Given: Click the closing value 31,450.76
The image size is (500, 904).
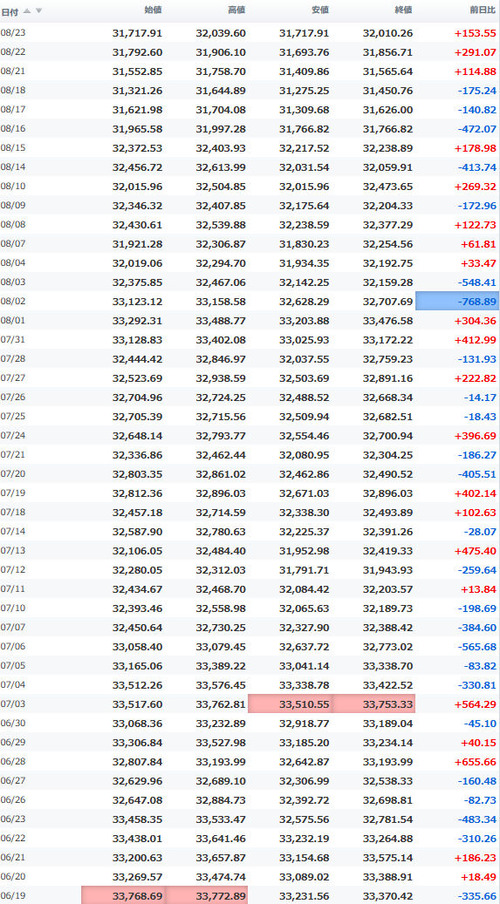Looking at the screenshot, I should pos(388,91).
